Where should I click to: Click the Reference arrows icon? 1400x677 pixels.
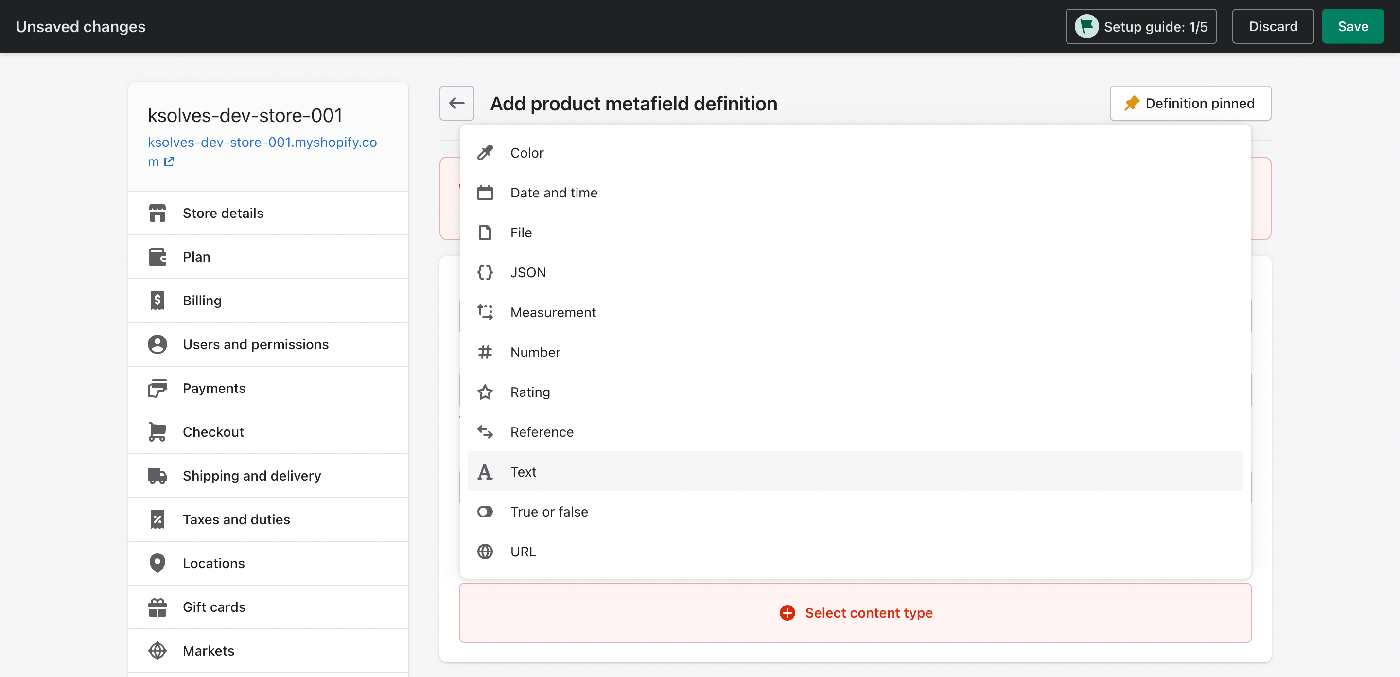point(485,432)
